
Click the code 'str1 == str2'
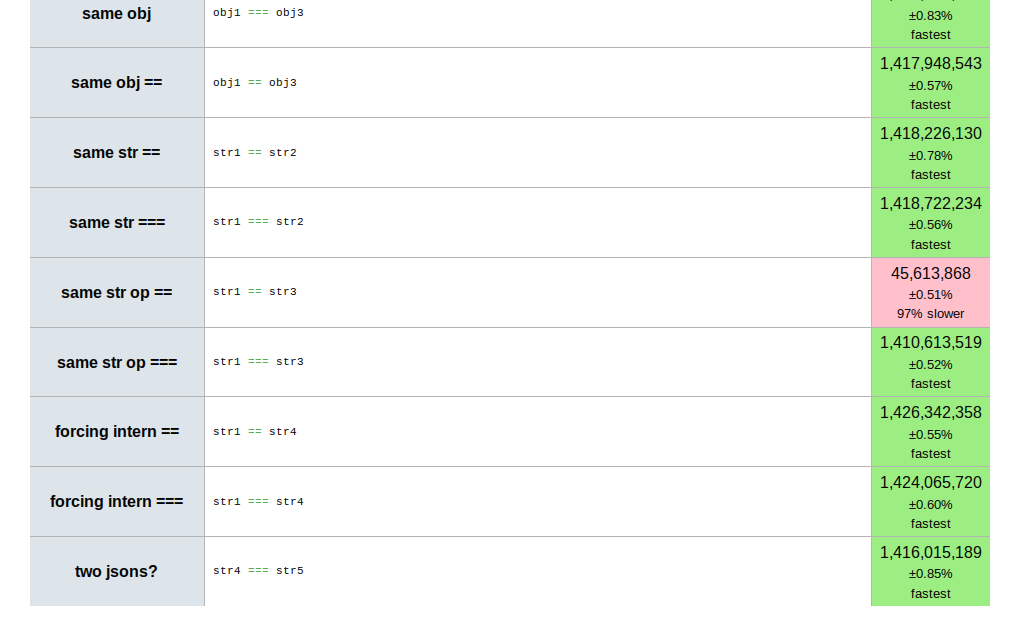(254, 153)
